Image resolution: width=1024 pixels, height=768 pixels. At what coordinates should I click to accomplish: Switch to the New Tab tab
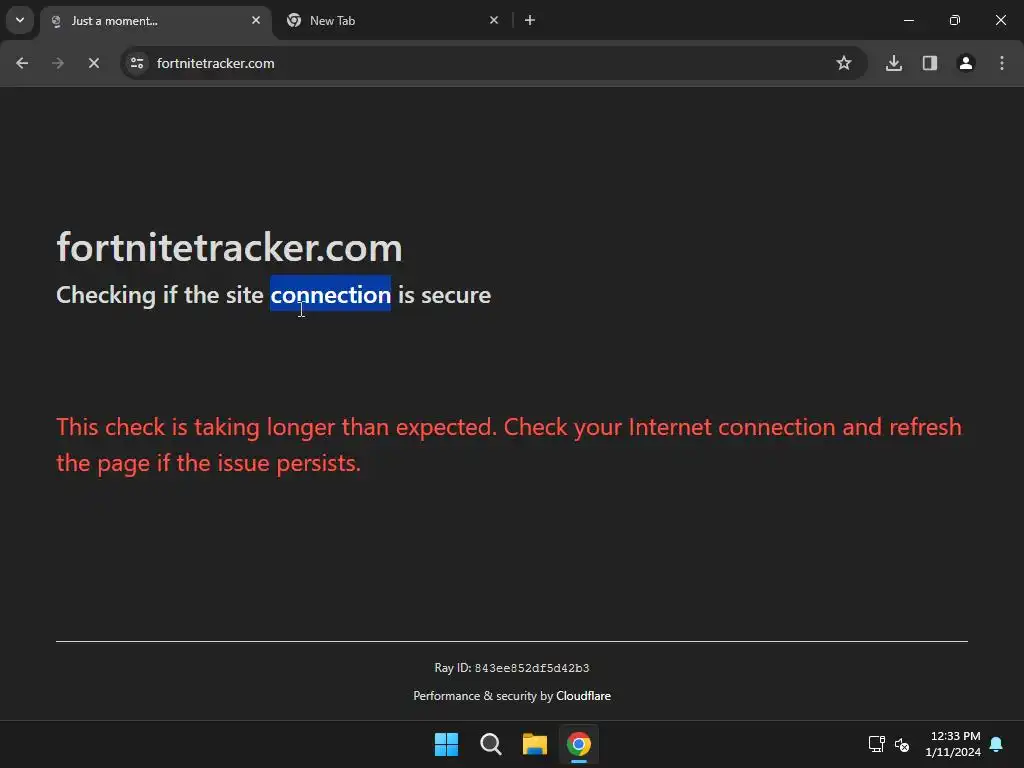pos(392,21)
